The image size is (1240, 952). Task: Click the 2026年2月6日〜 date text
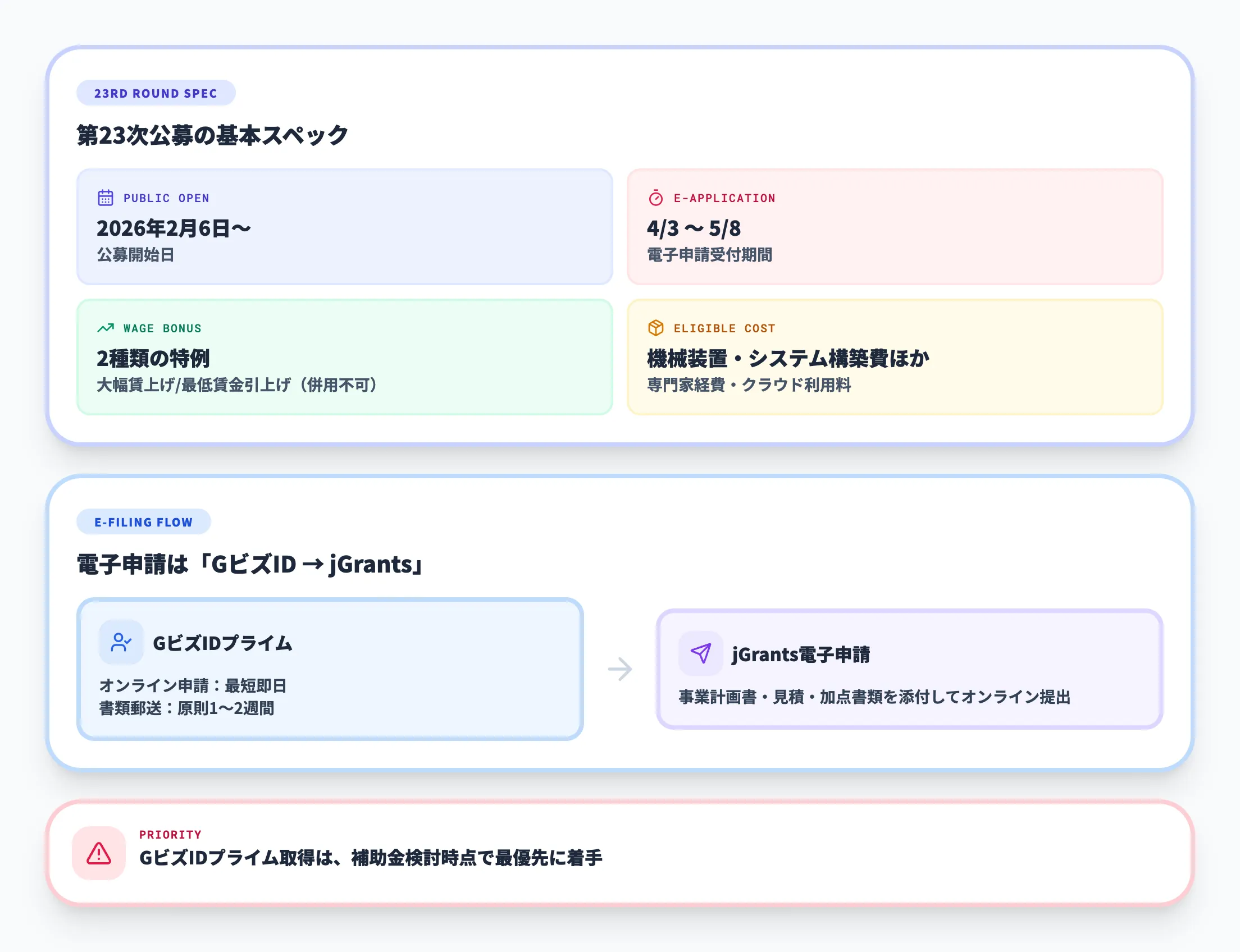[x=173, y=228]
